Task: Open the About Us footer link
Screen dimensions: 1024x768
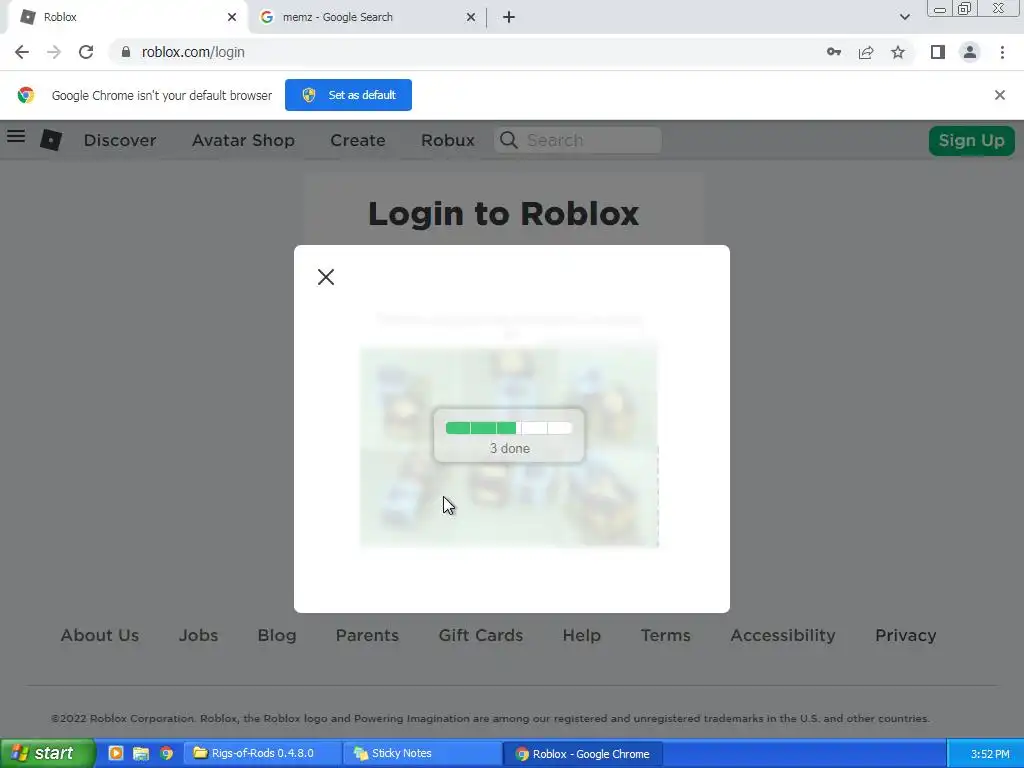Action: click(x=100, y=635)
